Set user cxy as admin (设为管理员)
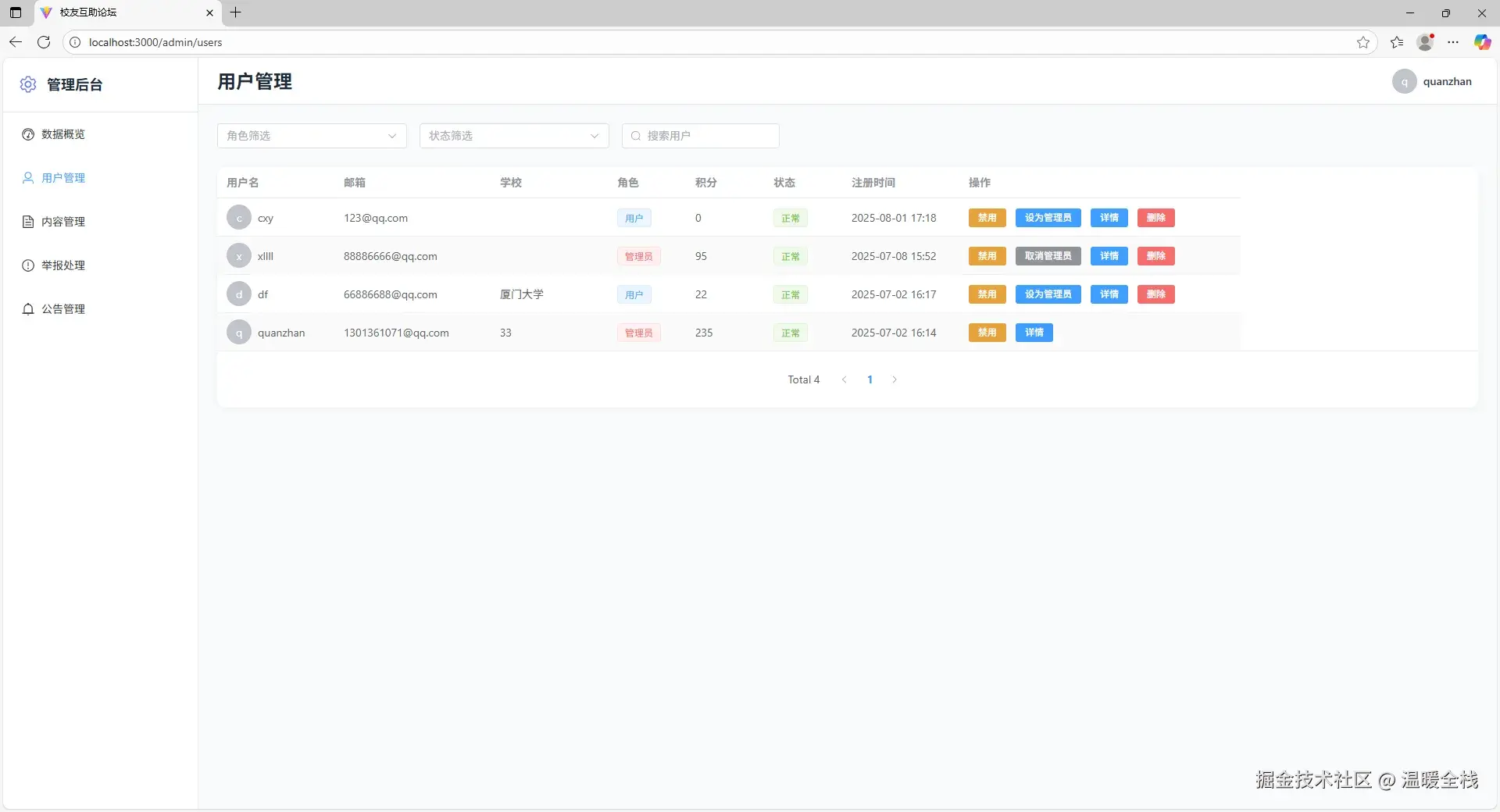Screen dimensions: 1500x812 point(1048,218)
